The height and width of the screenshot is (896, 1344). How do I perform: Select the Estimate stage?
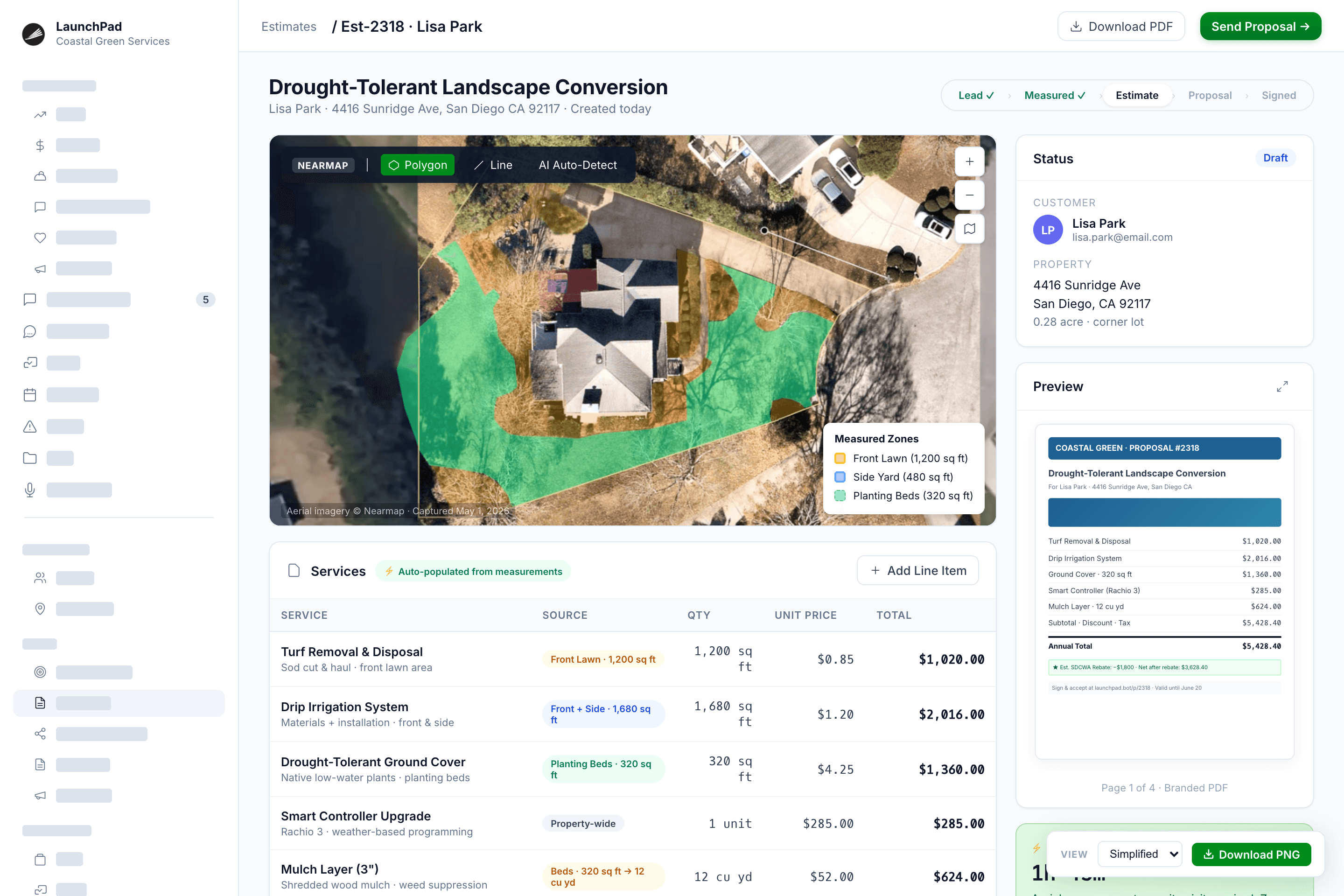point(1137,95)
